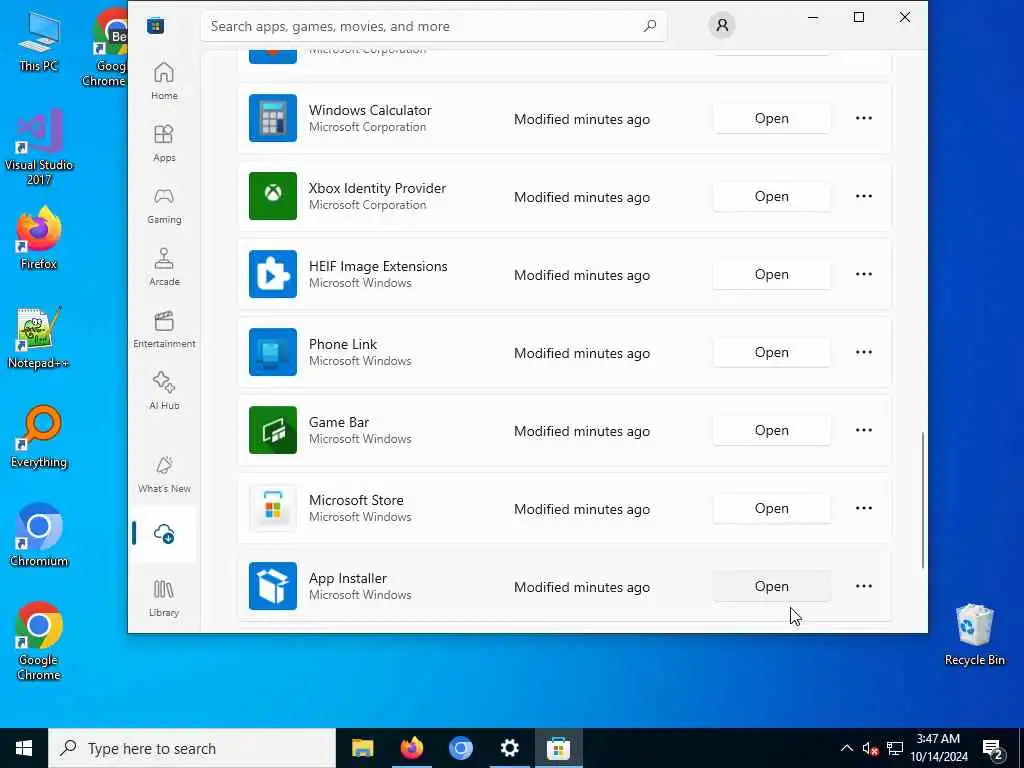Select the Xbox Identity Provider icon
Viewport: 1024px width, 768px height.
click(x=272, y=196)
